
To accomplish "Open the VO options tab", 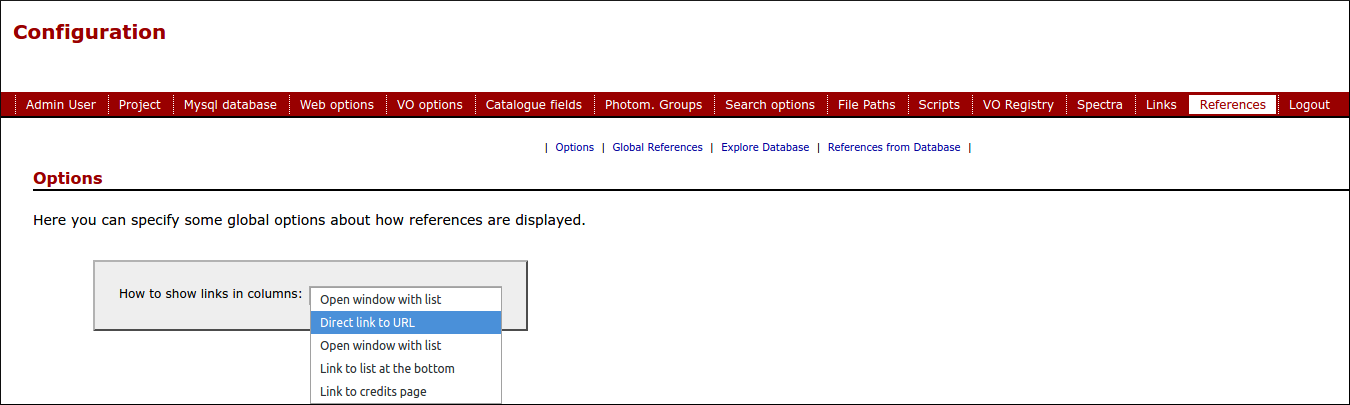I will 430,104.
